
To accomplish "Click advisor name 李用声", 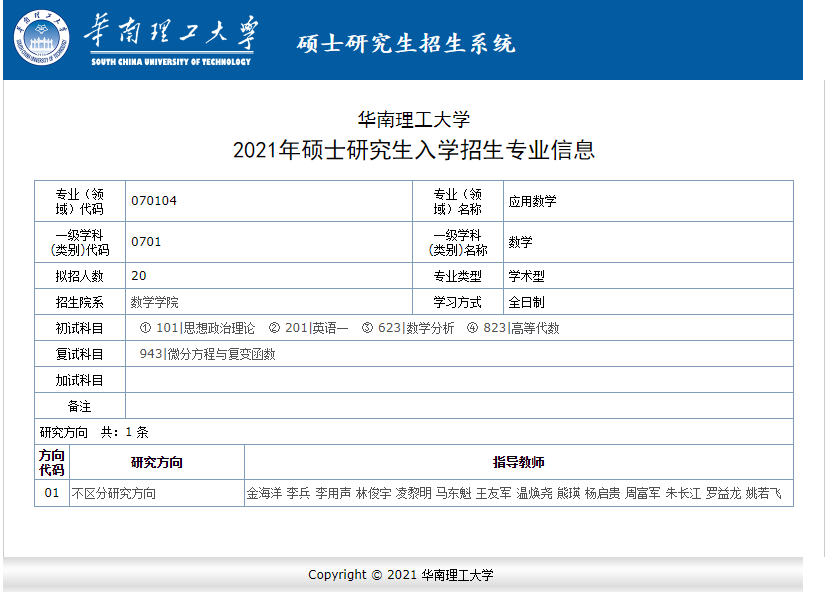I will click(x=333, y=493).
